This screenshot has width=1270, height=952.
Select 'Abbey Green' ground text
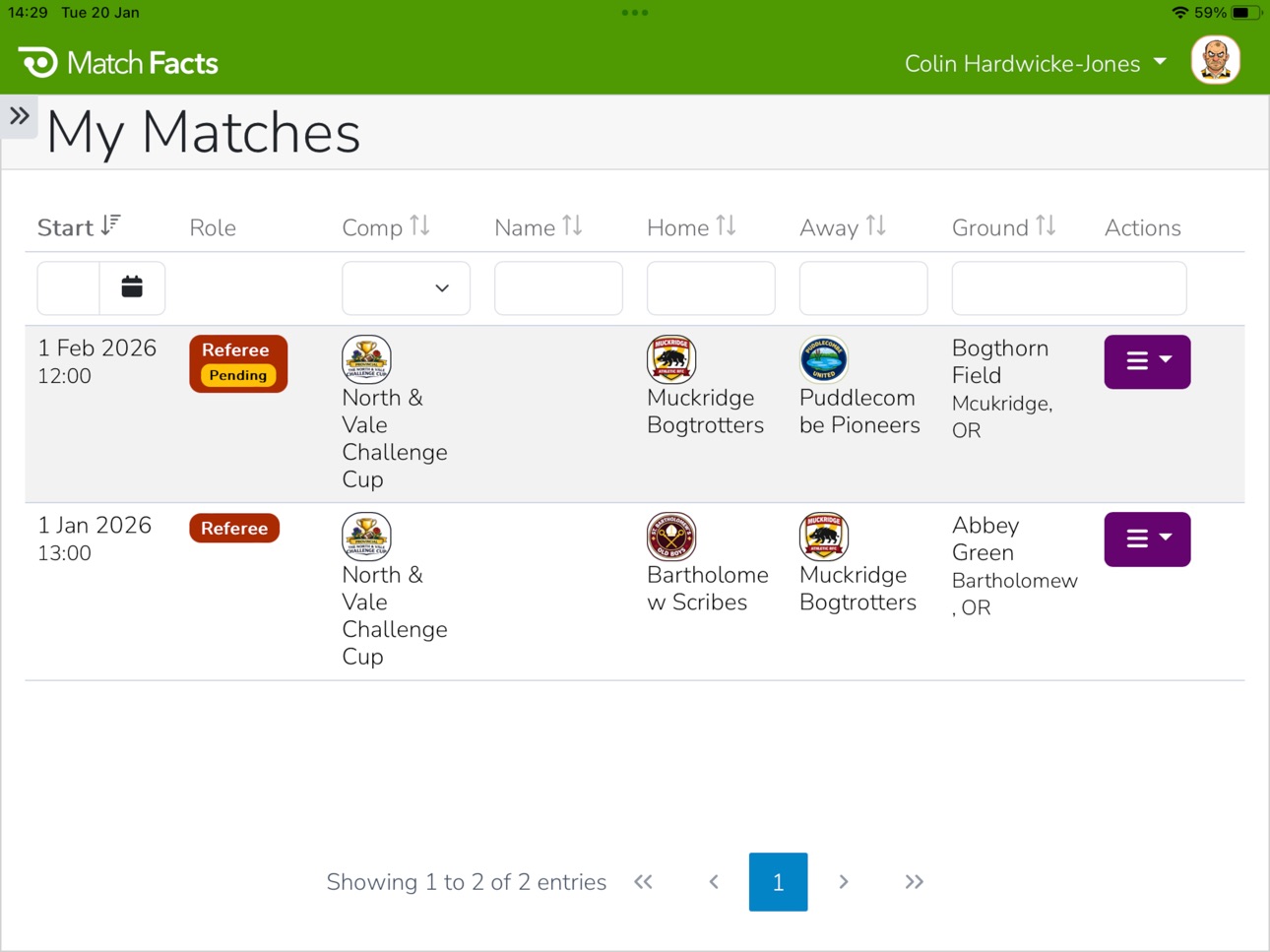985,539
